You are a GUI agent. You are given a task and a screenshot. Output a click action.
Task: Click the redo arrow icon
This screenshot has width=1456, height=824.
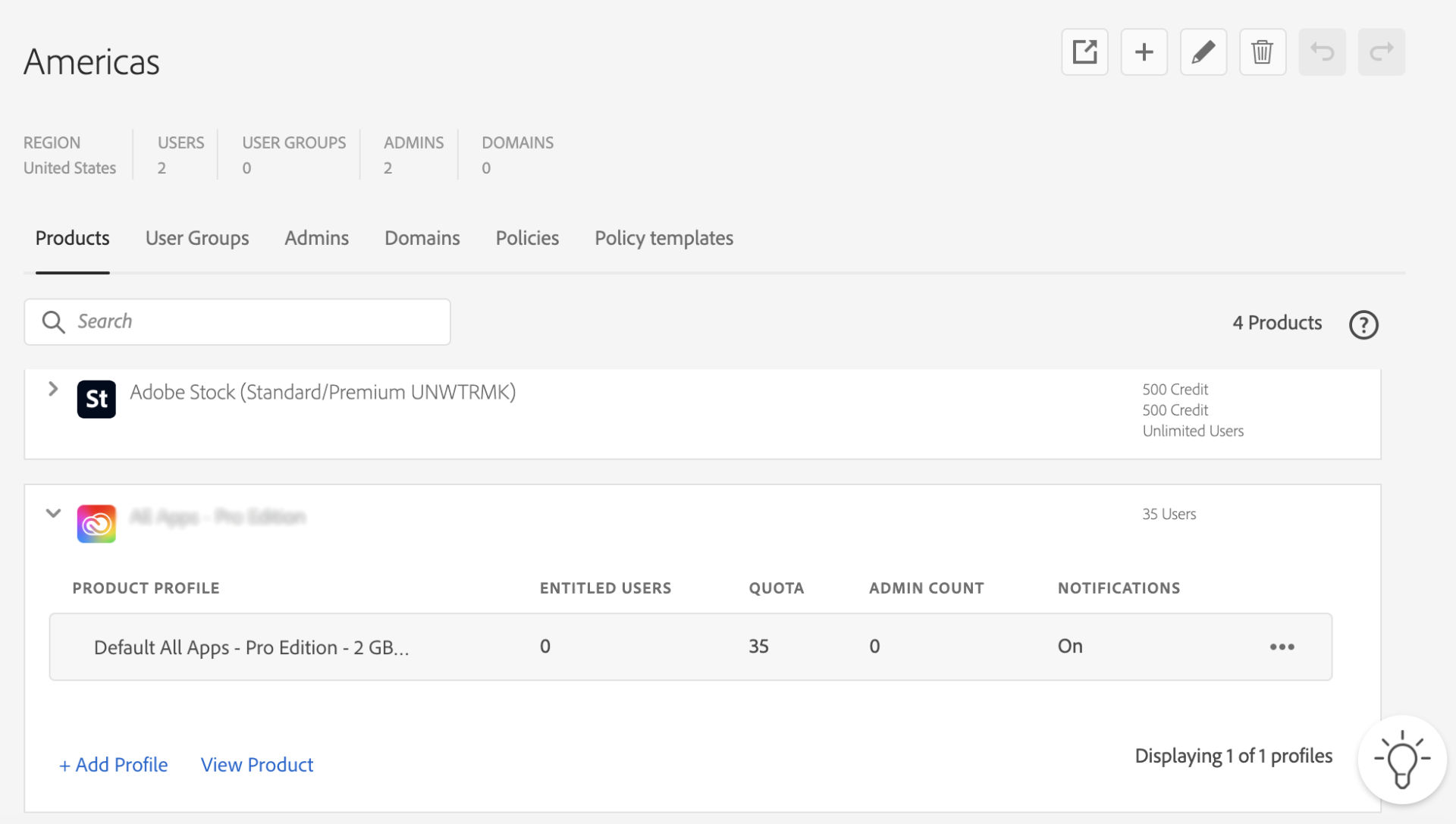pos(1381,52)
